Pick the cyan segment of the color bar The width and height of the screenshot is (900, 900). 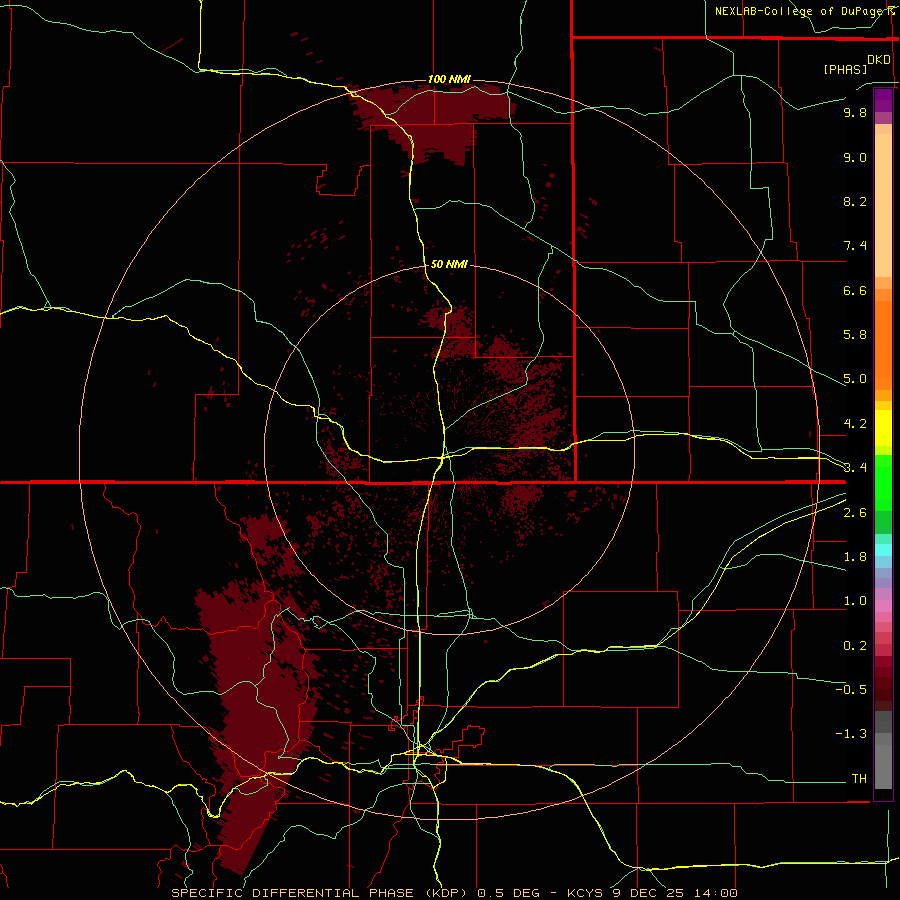pyautogui.click(x=883, y=549)
